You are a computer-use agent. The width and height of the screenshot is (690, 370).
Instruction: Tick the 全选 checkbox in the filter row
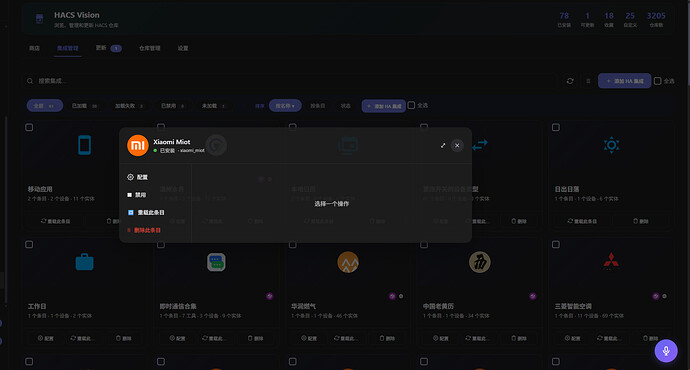coord(411,105)
